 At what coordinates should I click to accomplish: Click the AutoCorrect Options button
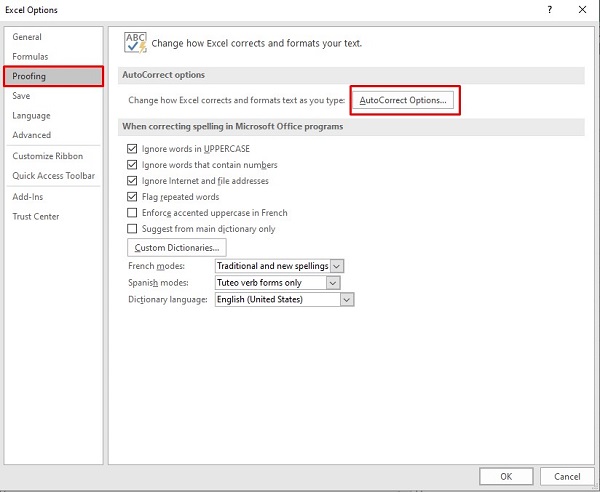pos(403,101)
